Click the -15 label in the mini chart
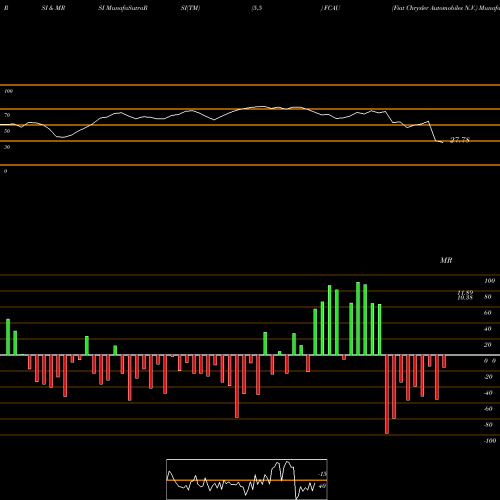 point(322,474)
